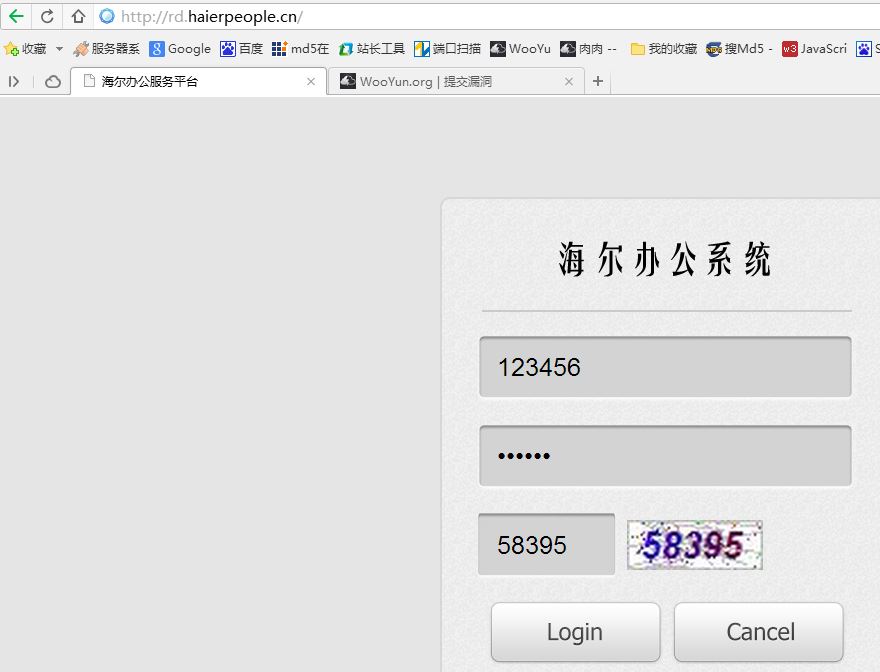The image size is (880, 672).
Task: Close the WooYun.org tab
Action: pos(569,81)
